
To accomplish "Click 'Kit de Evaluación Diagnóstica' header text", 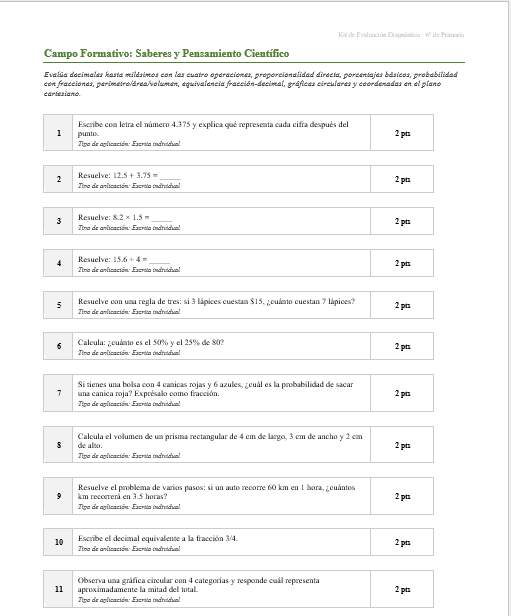I will (379, 35).
